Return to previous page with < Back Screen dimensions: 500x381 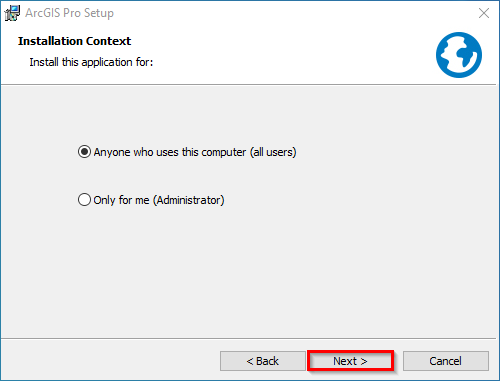(x=263, y=361)
